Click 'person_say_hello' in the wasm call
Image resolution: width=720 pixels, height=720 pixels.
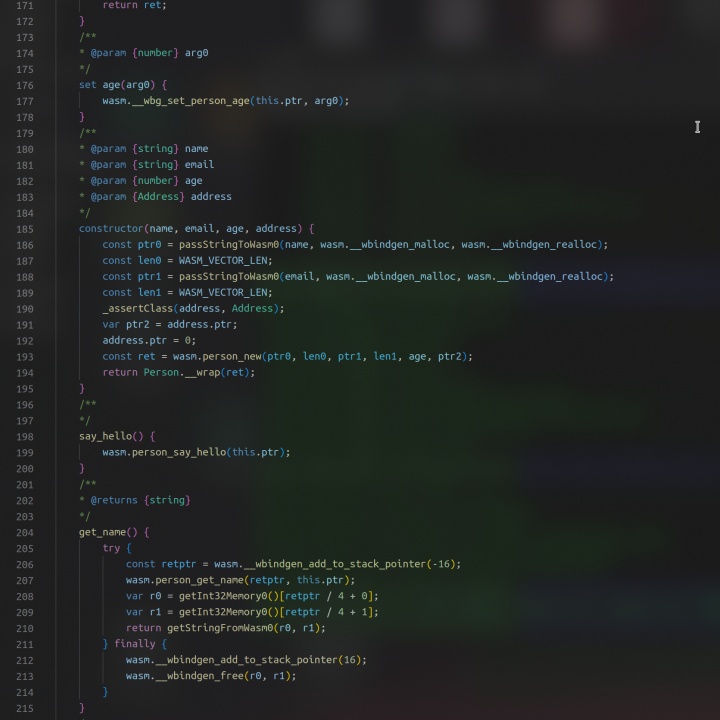(179, 452)
